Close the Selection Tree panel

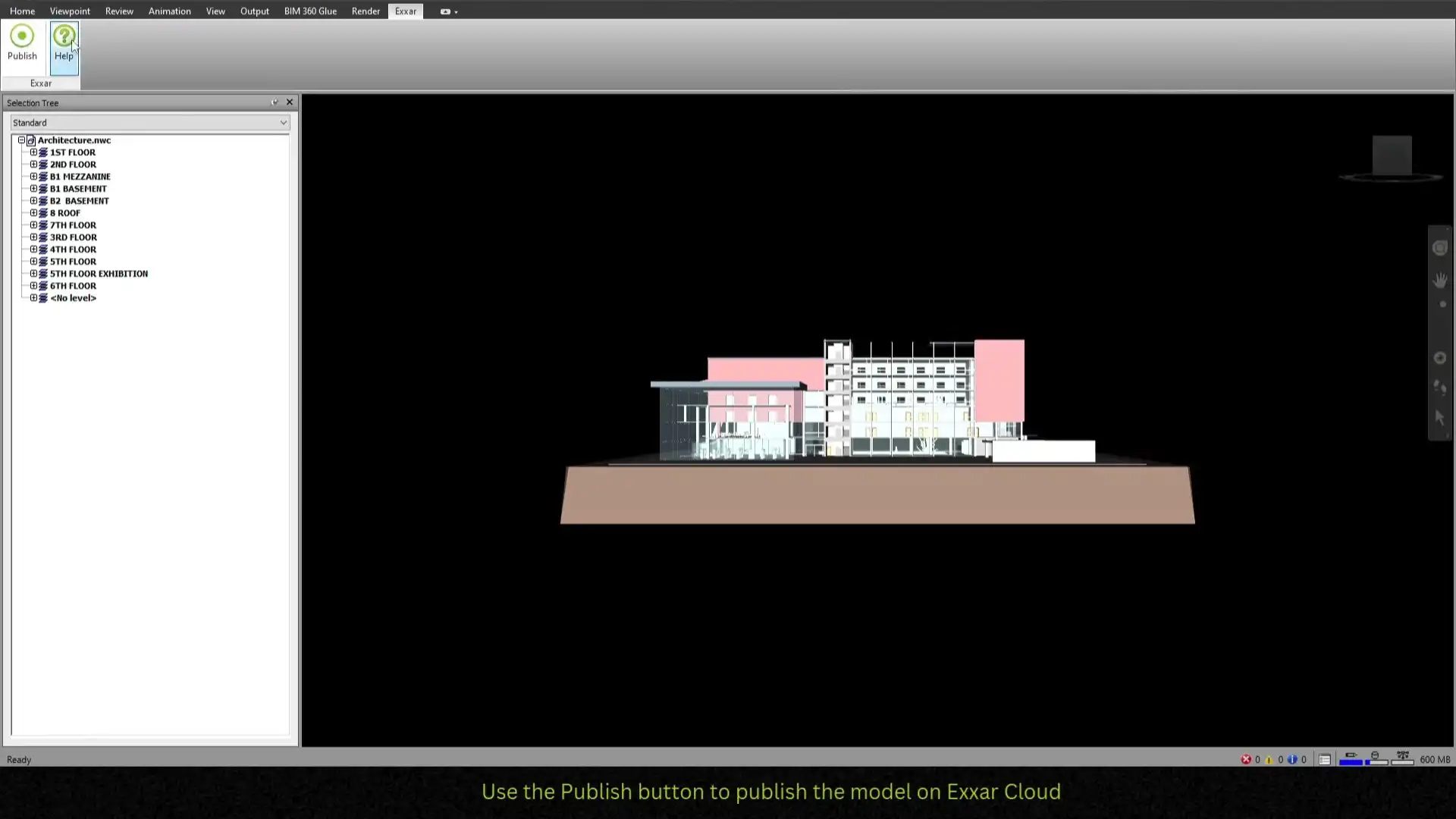(x=290, y=102)
